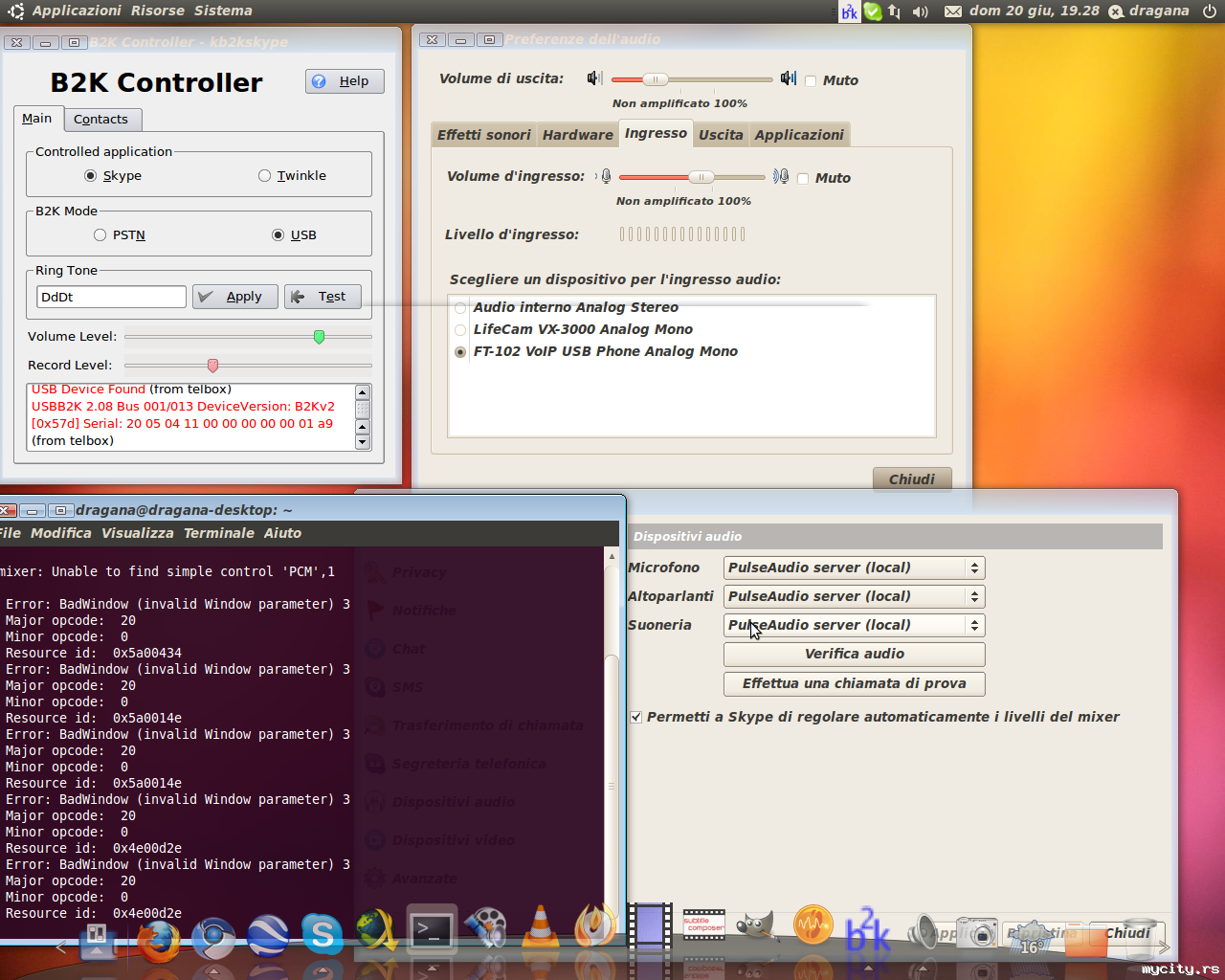Open the network connections tray icon
This screenshot has width=1225, height=980.
coord(894,11)
